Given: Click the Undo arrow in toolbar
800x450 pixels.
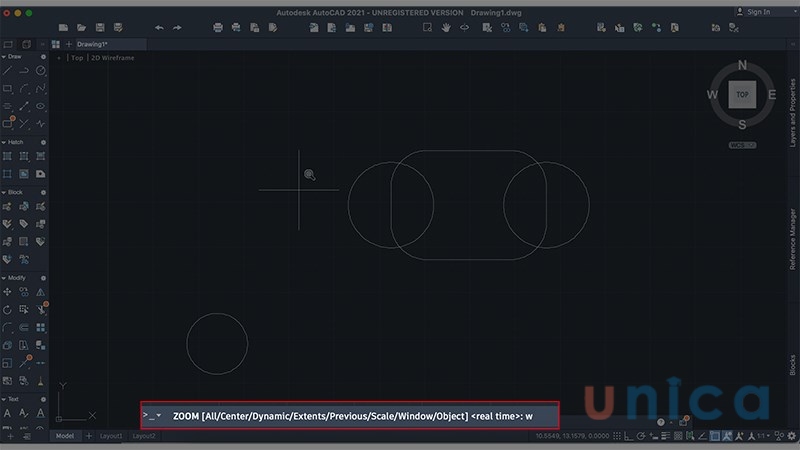Looking at the screenshot, I should coord(161,27).
